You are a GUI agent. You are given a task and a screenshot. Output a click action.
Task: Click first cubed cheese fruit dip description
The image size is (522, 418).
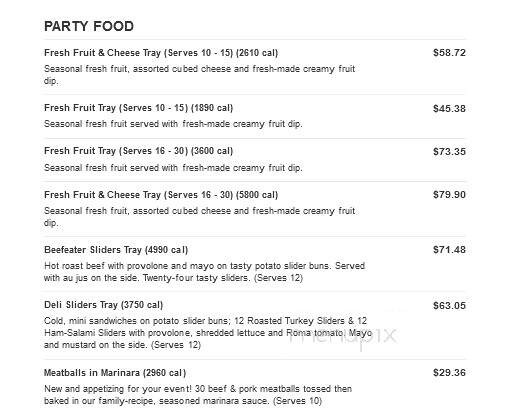click(x=199, y=75)
